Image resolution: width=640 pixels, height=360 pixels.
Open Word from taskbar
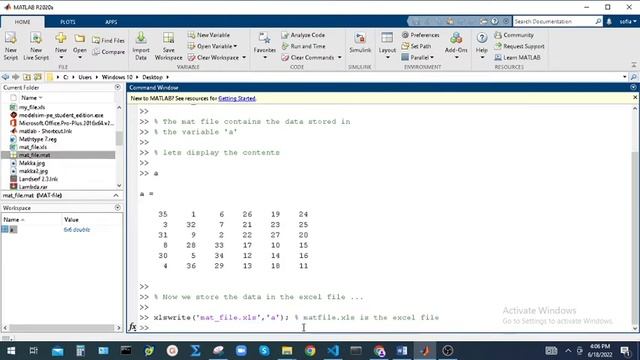pos(402,351)
